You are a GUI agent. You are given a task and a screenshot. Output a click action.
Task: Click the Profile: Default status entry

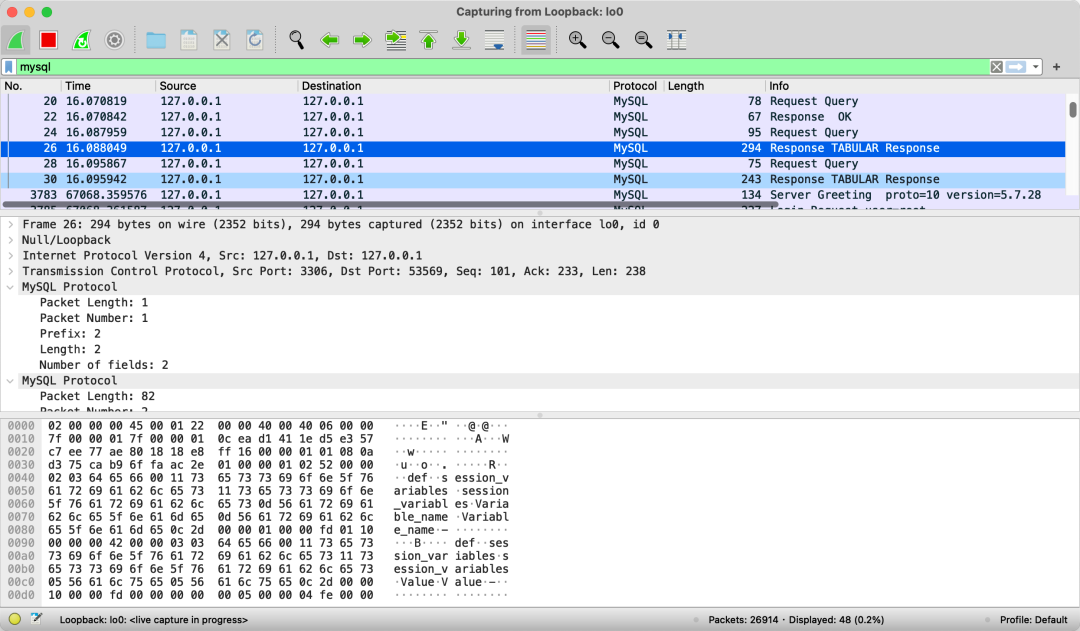tap(1033, 620)
